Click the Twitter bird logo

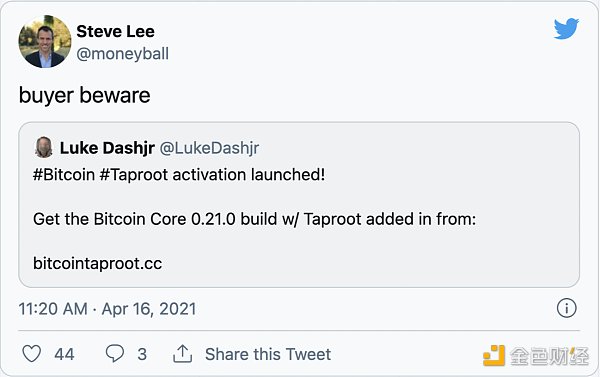pyautogui.click(x=566, y=28)
